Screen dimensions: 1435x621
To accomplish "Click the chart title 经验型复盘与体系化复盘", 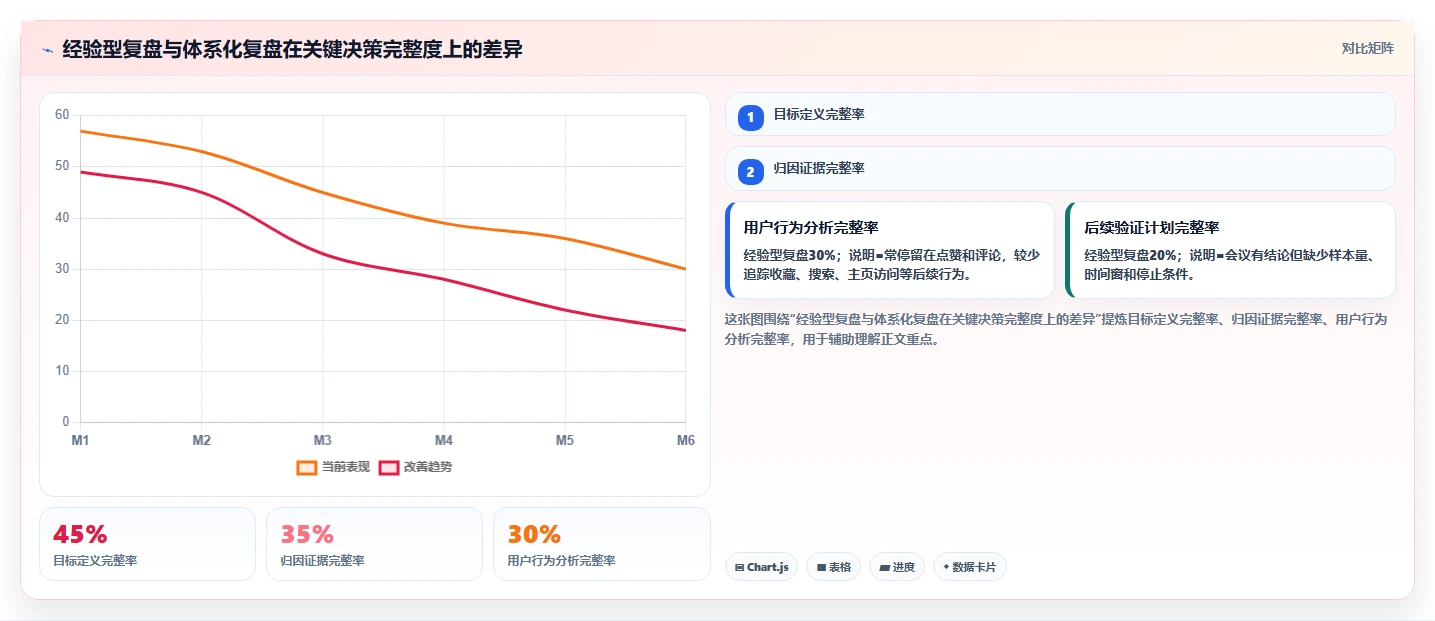I will (x=292, y=49).
